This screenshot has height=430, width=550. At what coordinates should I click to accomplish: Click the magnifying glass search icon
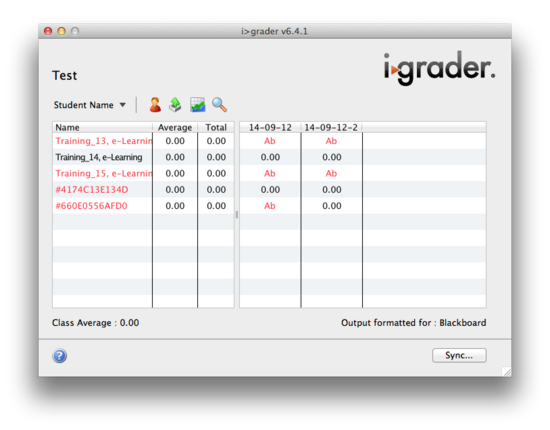tap(220, 105)
